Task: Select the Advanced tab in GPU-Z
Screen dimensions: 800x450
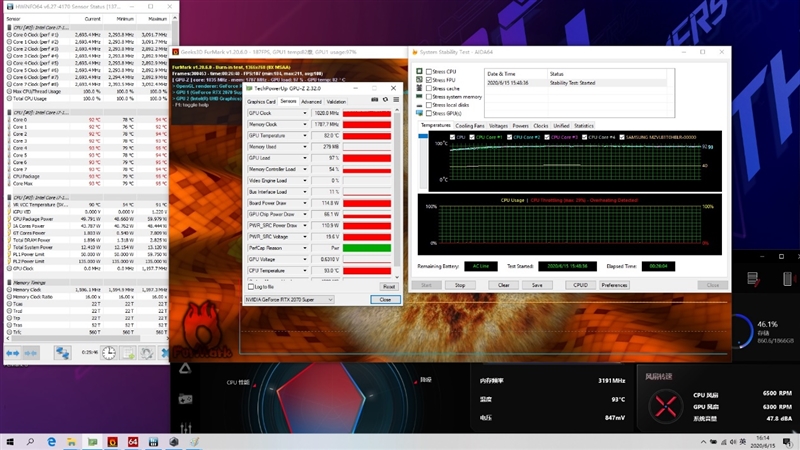Action: tap(312, 102)
